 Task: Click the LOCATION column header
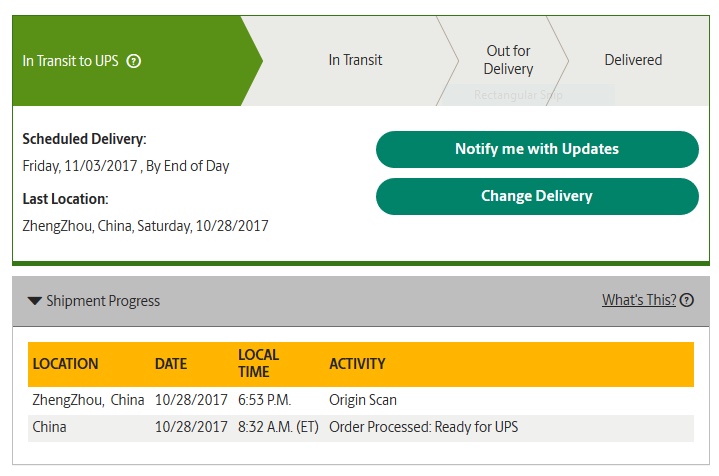click(x=66, y=364)
